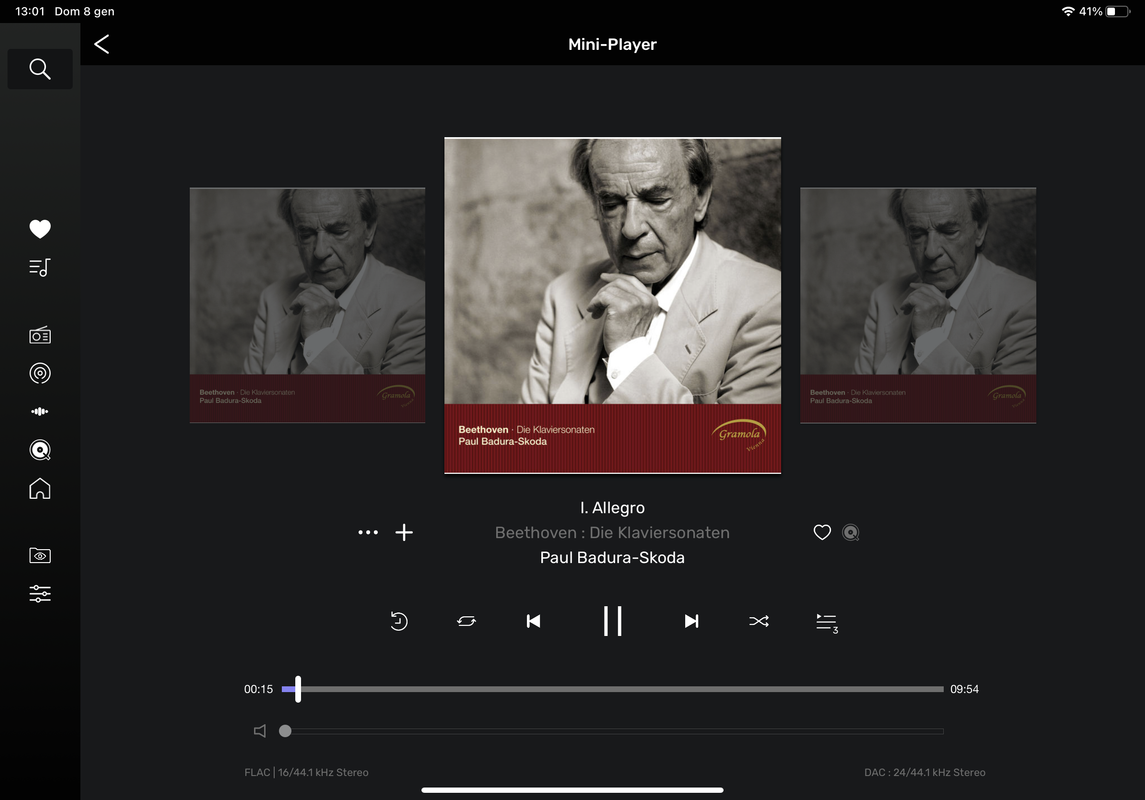Open Favorites via the sidebar heart icon
The width and height of the screenshot is (1145, 800).
click(x=40, y=229)
